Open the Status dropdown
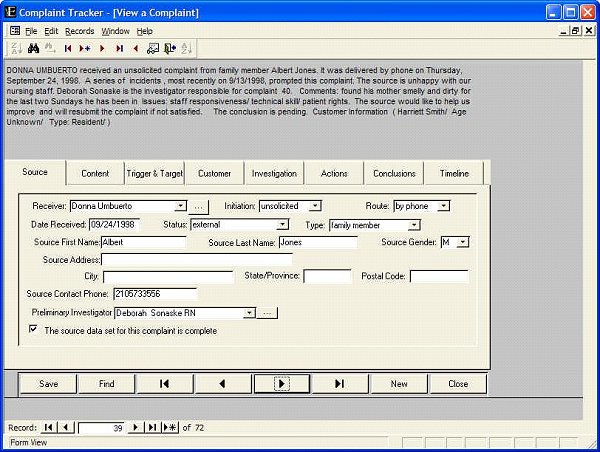 tap(269, 225)
